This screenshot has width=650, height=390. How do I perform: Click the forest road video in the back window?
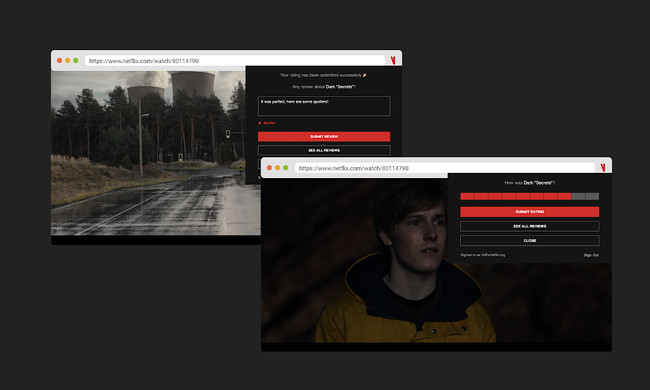coord(148,153)
